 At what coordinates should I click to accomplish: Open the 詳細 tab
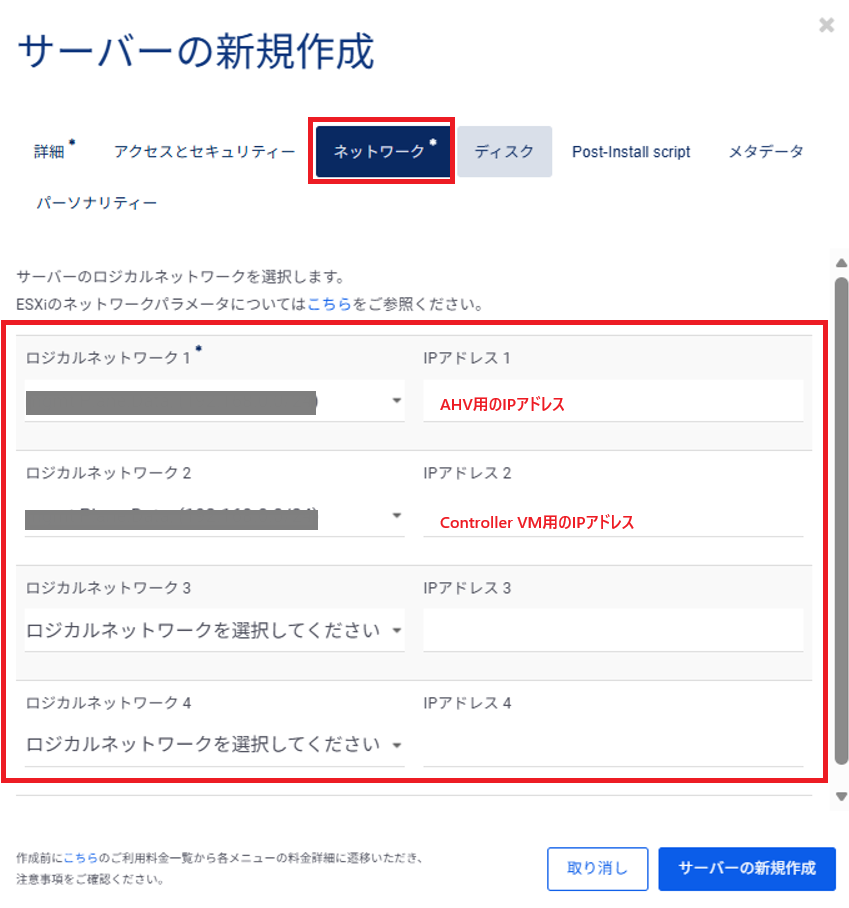(50, 152)
